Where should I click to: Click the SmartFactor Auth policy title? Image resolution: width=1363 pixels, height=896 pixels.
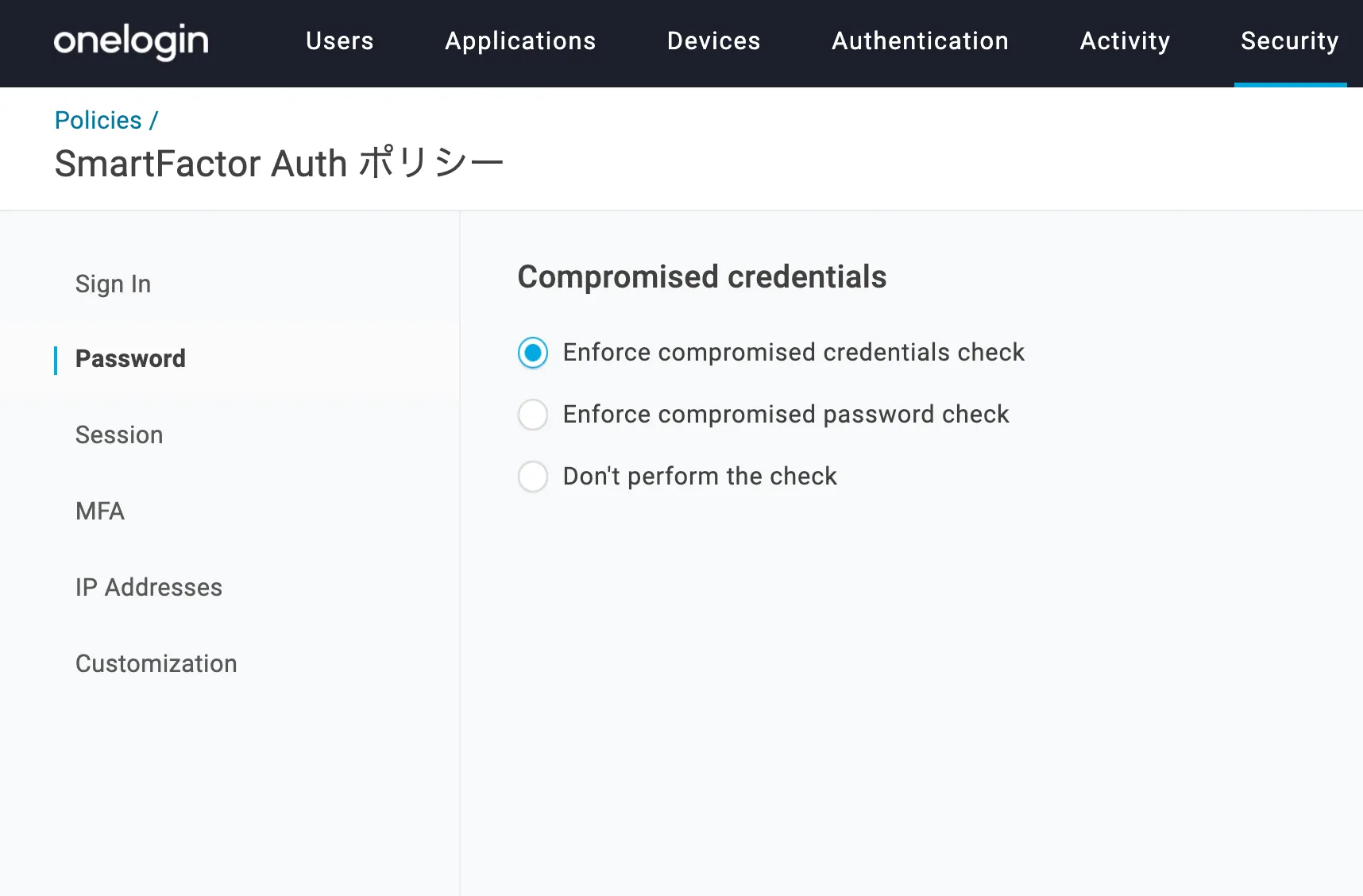point(279,164)
